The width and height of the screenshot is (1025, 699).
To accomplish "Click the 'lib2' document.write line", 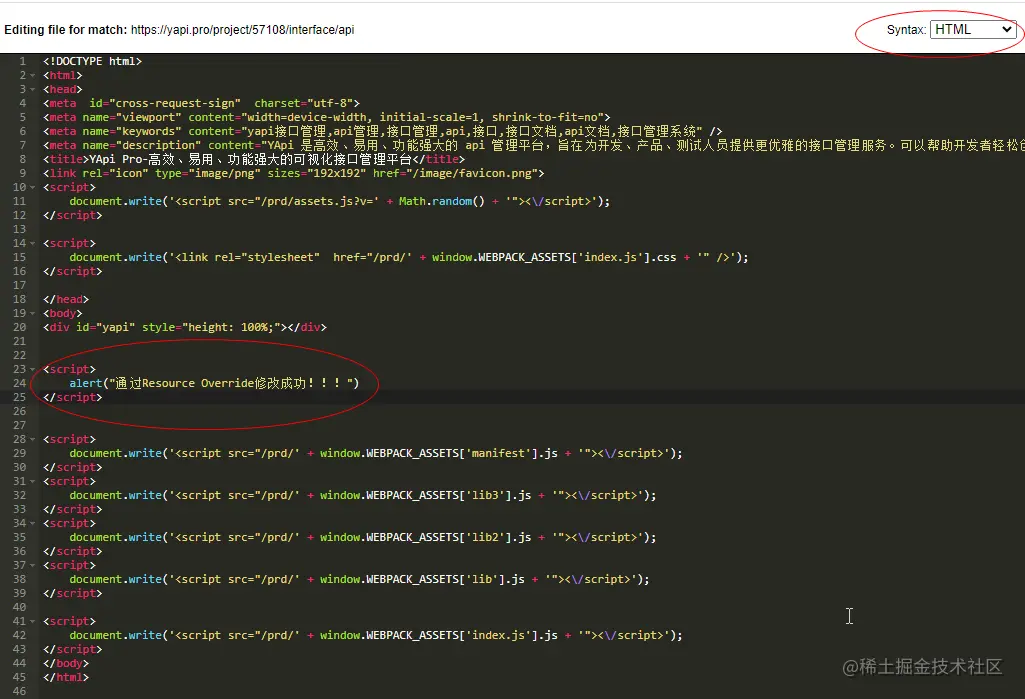I will click(x=363, y=537).
